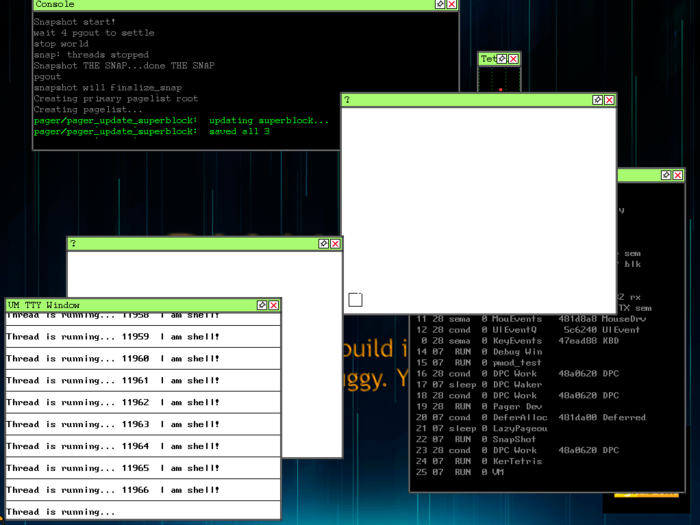Click the "11962 I am shell!" line

pyautogui.click(x=112, y=402)
